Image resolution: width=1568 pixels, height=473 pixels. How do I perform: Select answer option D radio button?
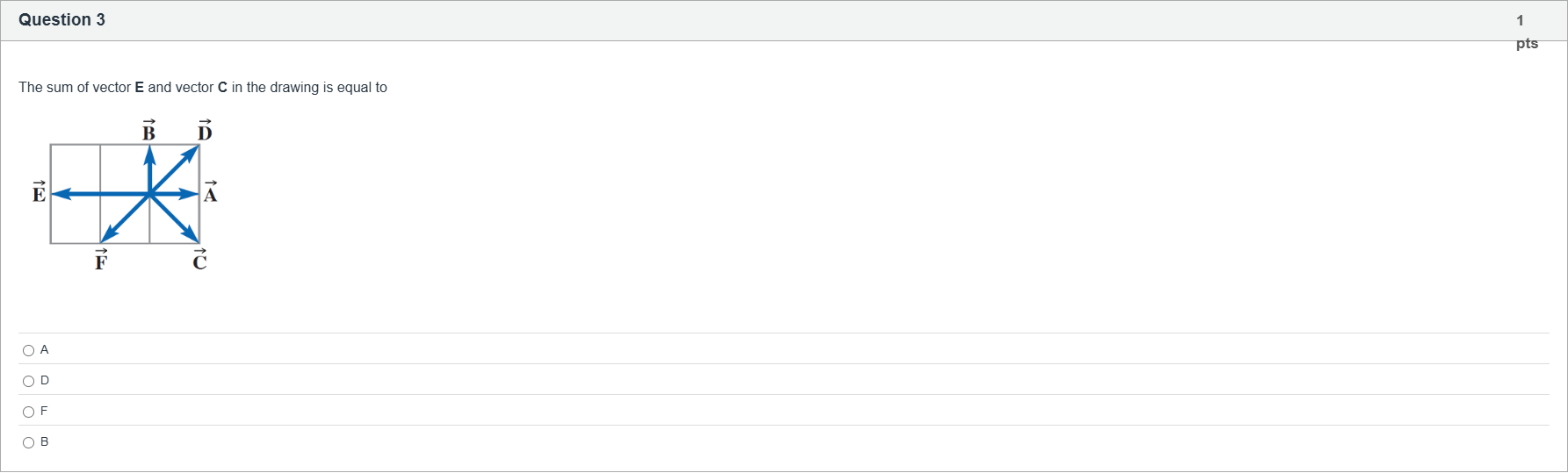[x=29, y=382]
